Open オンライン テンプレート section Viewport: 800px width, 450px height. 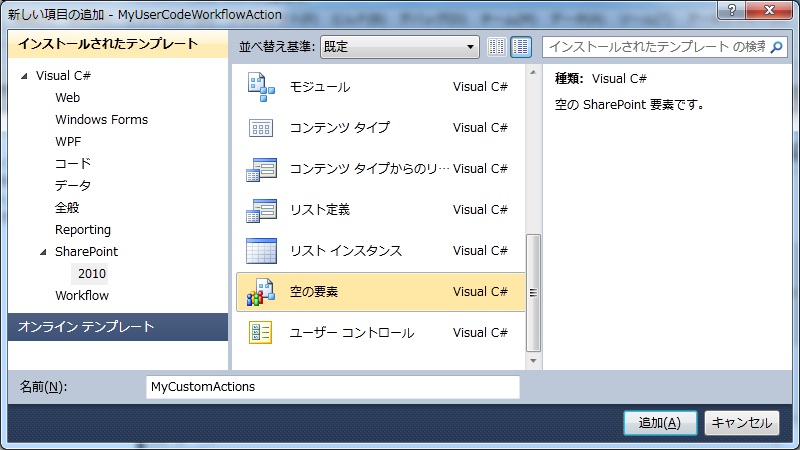tap(118, 327)
